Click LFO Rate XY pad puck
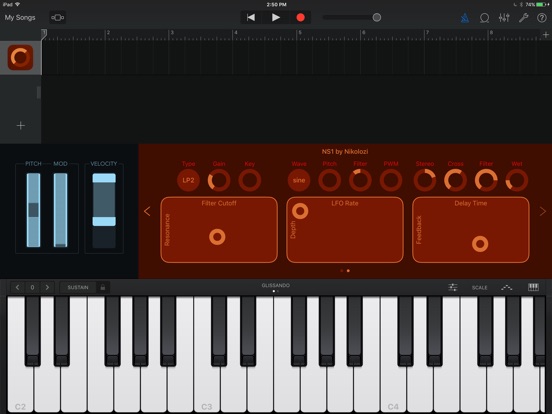Viewport: 552px width, 414px height. pos(300,211)
